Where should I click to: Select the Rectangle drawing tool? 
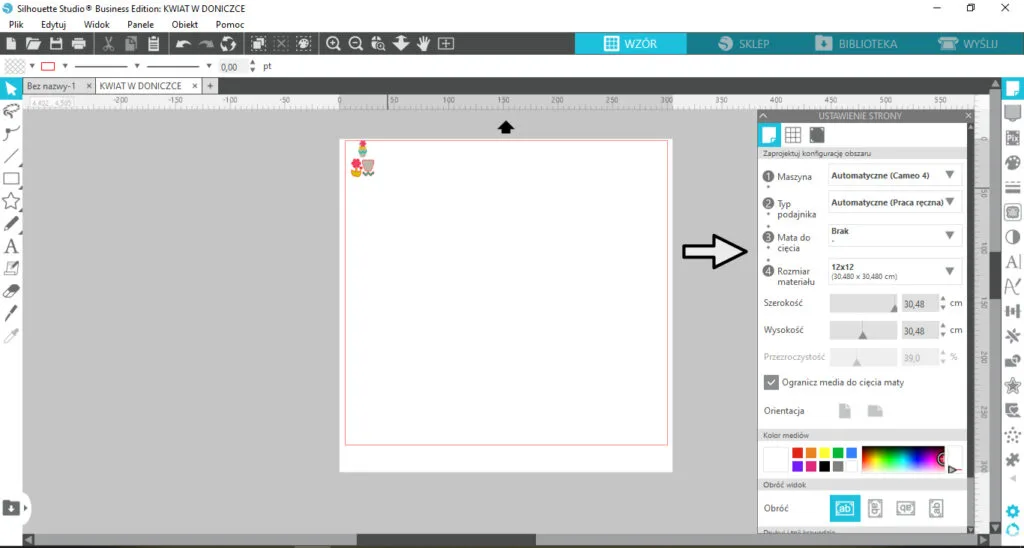pyautogui.click(x=11, y=178)
